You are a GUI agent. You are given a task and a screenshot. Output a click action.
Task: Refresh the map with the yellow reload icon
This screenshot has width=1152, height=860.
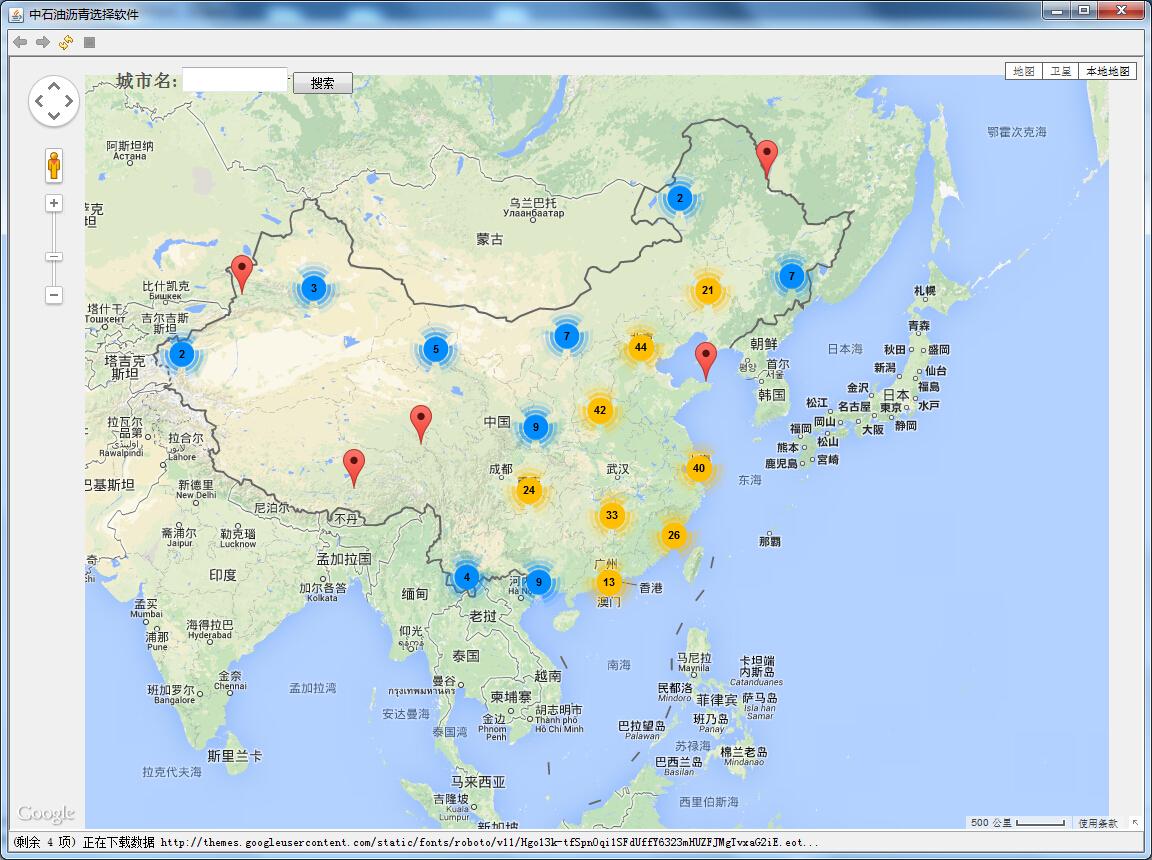[x=66, y=42]
